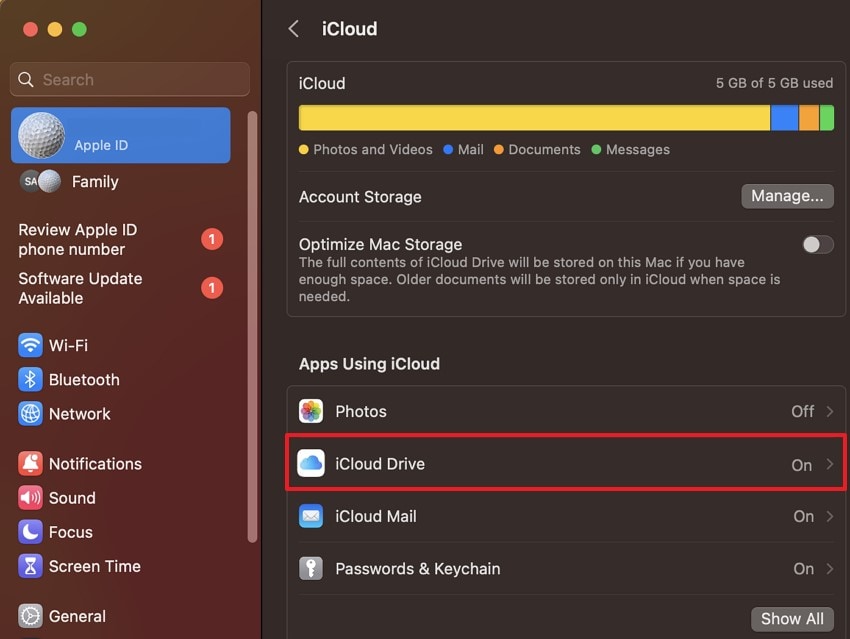
Task: Click the "5 GB of 5 GB used" text
Action: click(774, 83)
